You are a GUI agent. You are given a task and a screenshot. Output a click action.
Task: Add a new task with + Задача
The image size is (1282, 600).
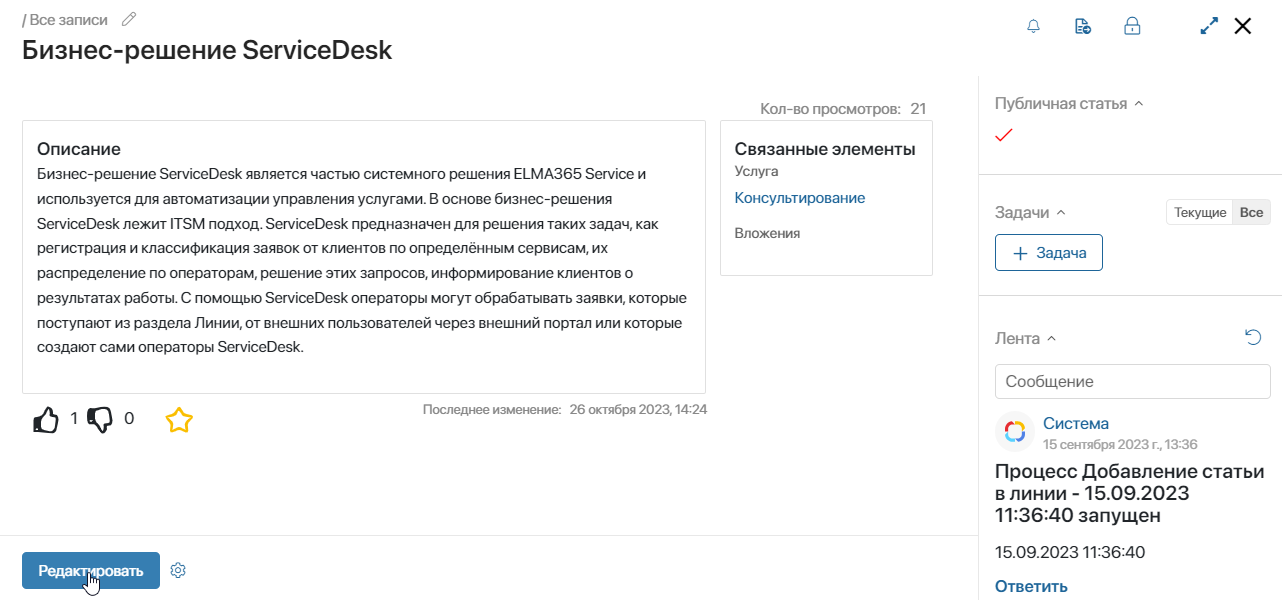[x=1049, y=253]
